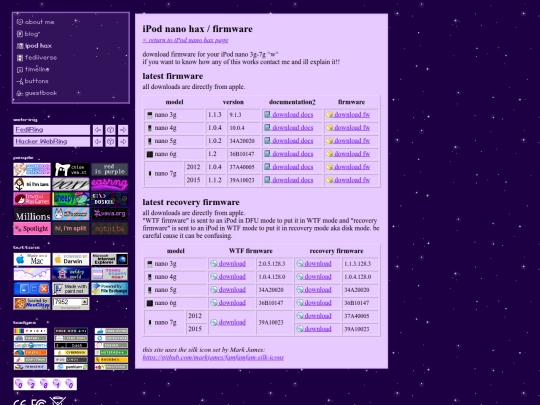The image size is (540, 405).
Task: Download recovery firmware for nano 3g
Action: click(314, 264)
